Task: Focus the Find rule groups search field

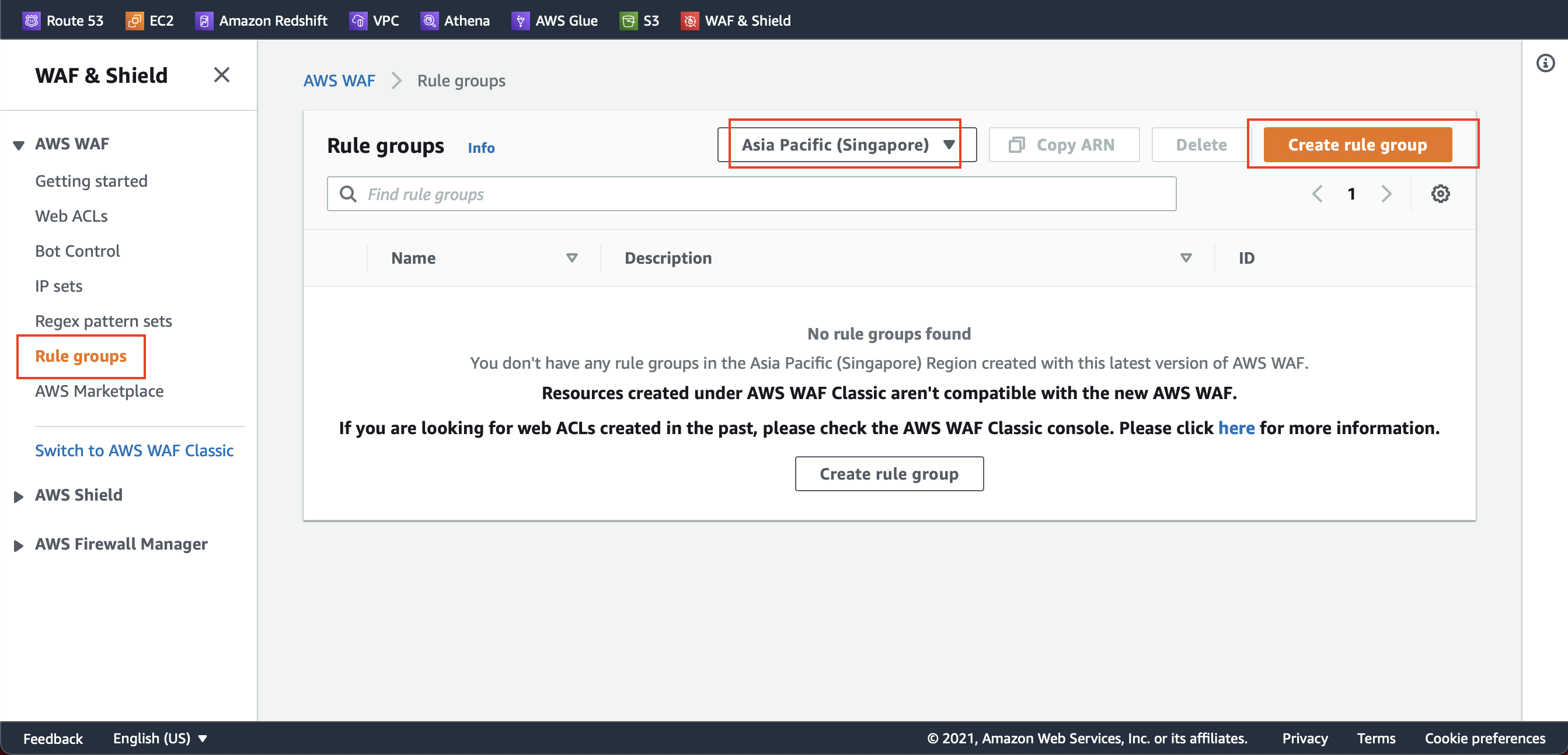Action: point(751,194)
